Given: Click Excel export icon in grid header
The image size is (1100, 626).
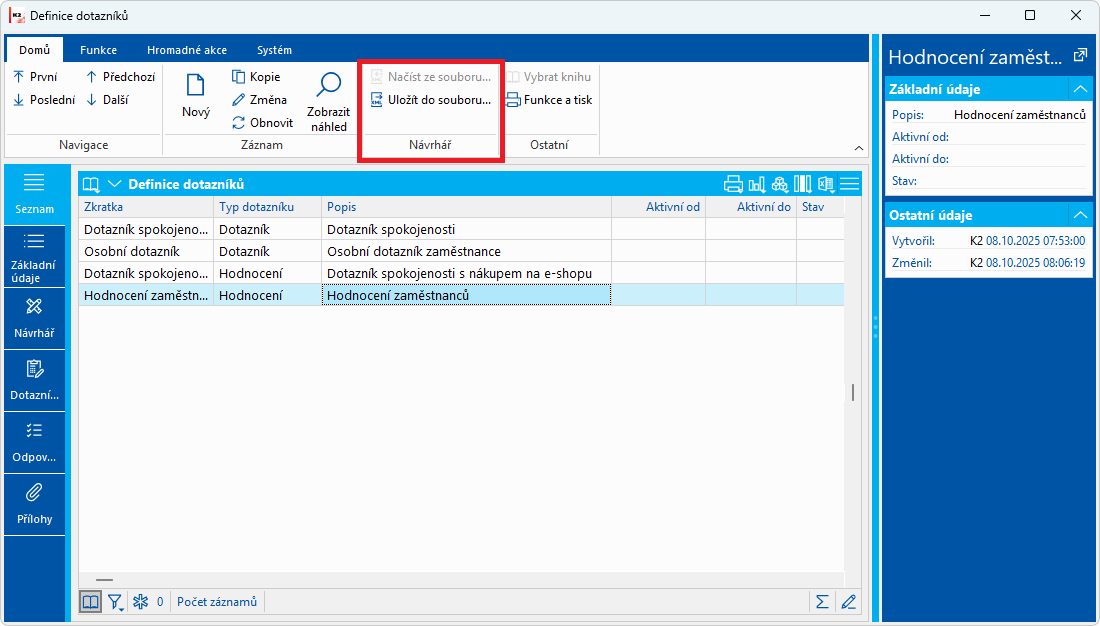Looking at the screenshot, I should pyautogui.click(x=826, y=185).
